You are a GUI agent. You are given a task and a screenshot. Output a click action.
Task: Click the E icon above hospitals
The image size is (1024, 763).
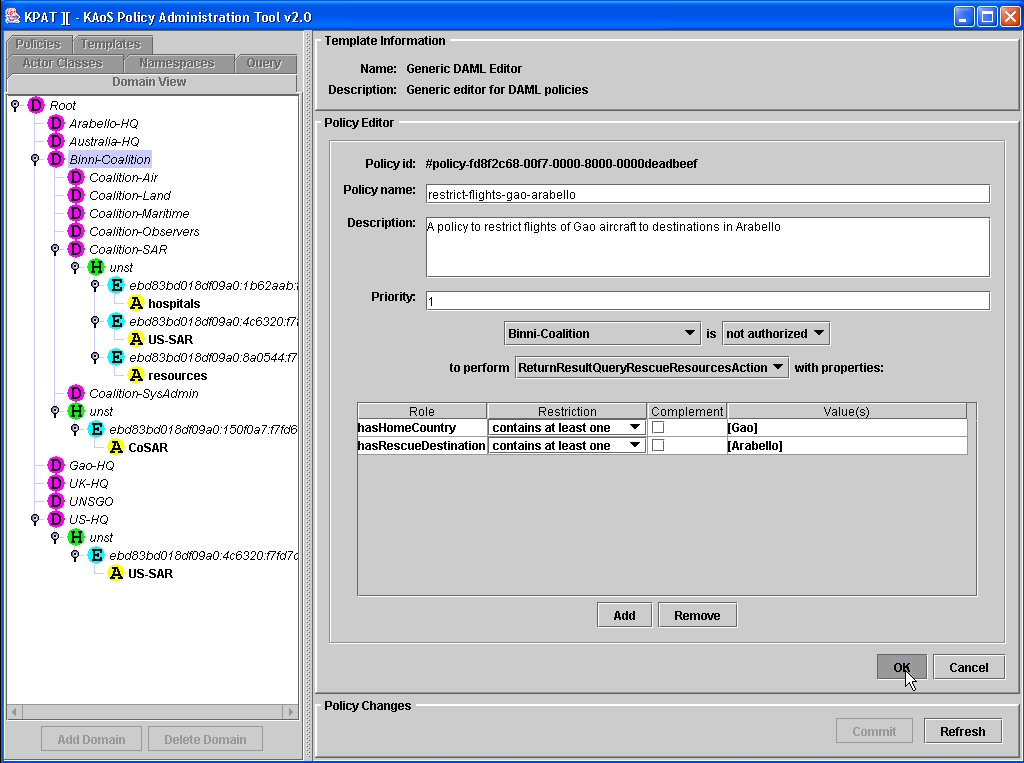(116, 285)
